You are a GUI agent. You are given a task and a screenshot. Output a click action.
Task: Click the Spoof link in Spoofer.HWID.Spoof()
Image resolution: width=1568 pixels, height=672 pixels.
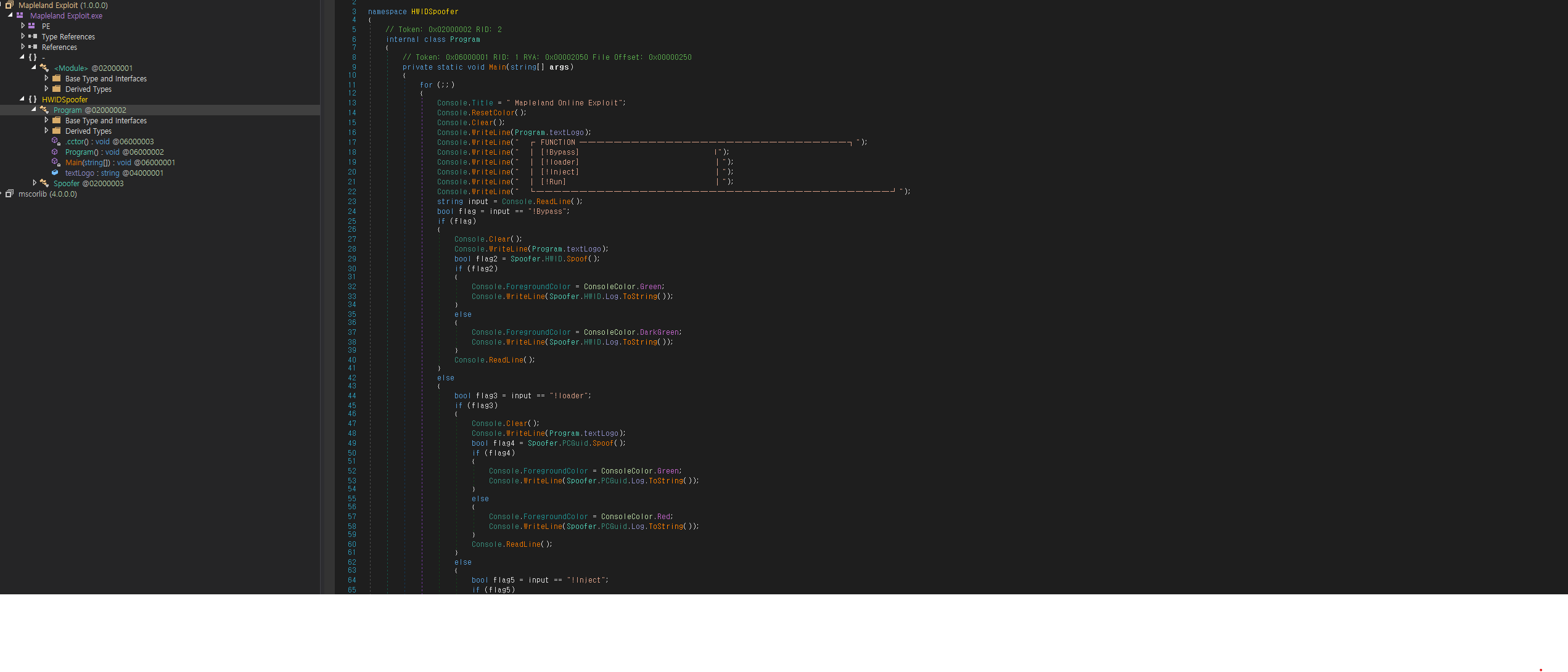coord(577,259)
